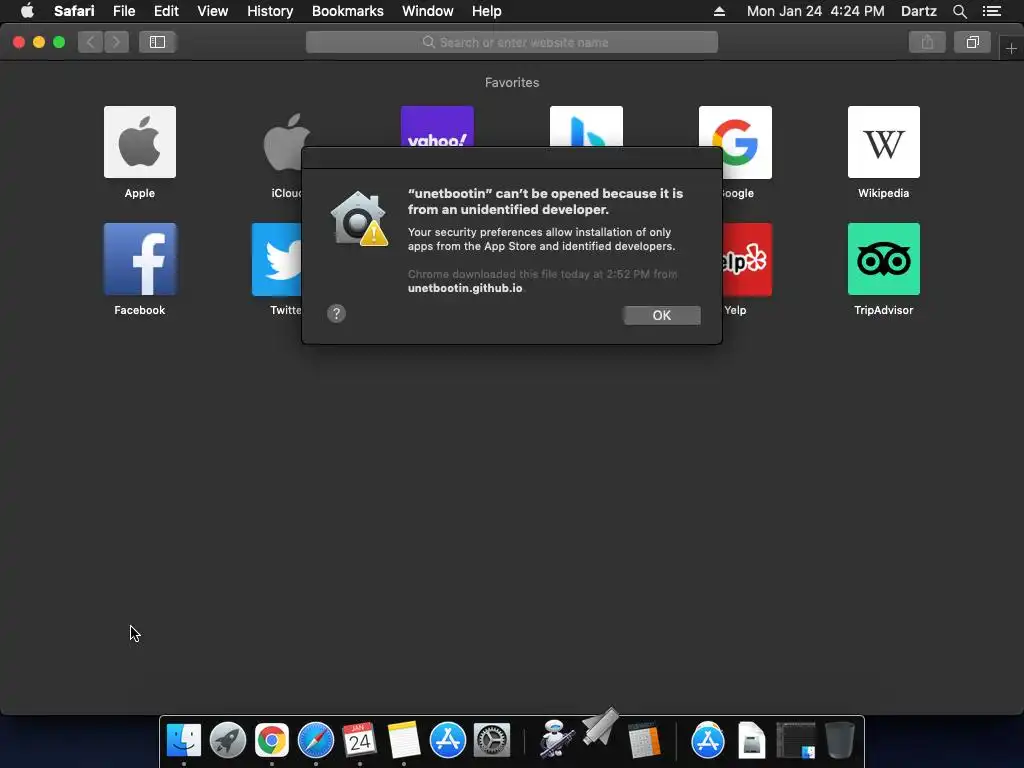Open System Preferences gear from the Dock
The image size is (1024, 768).
click(x=491, y=740)
